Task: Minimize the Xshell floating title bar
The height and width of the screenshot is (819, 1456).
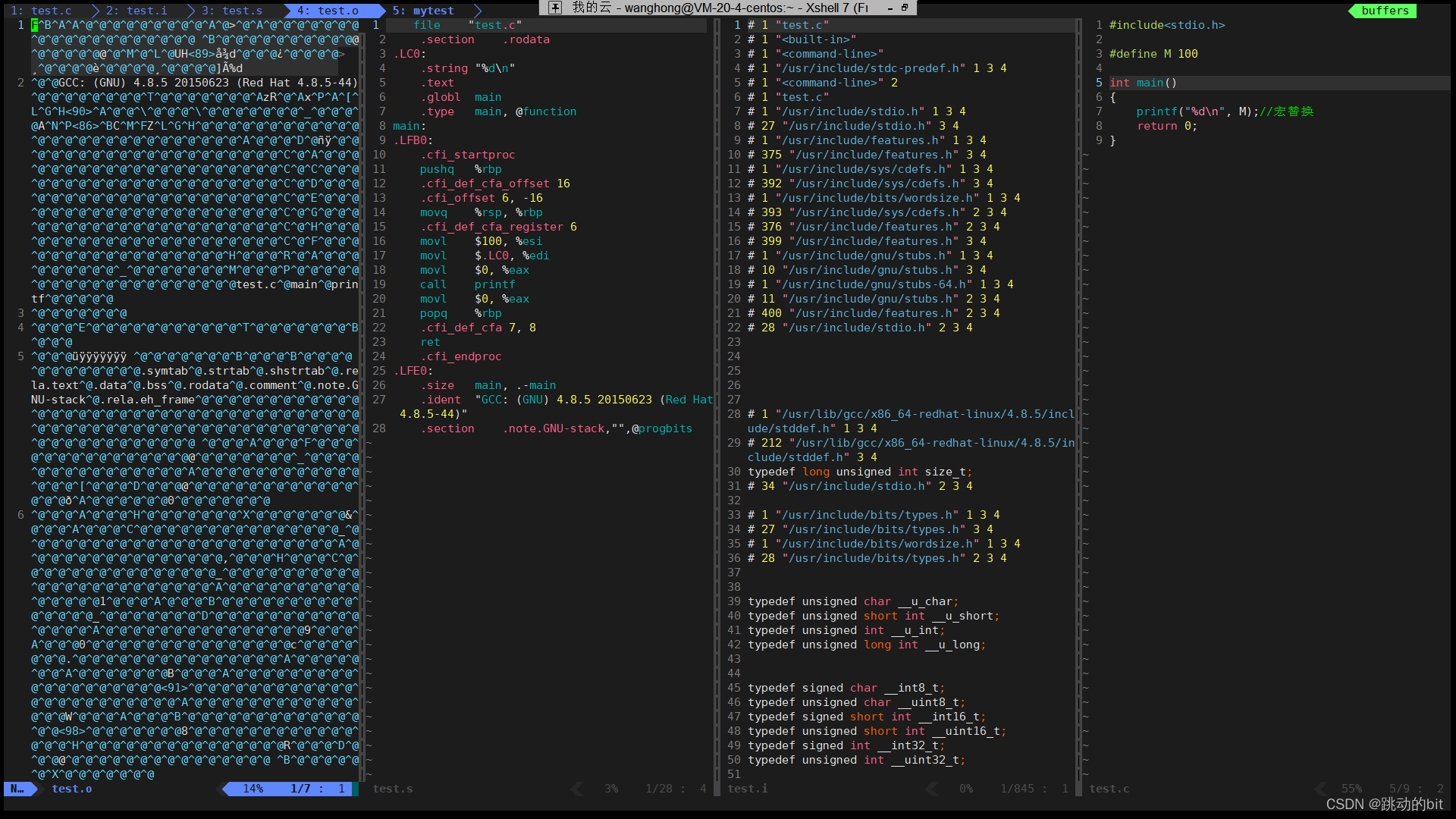Action: click(890, 8)
